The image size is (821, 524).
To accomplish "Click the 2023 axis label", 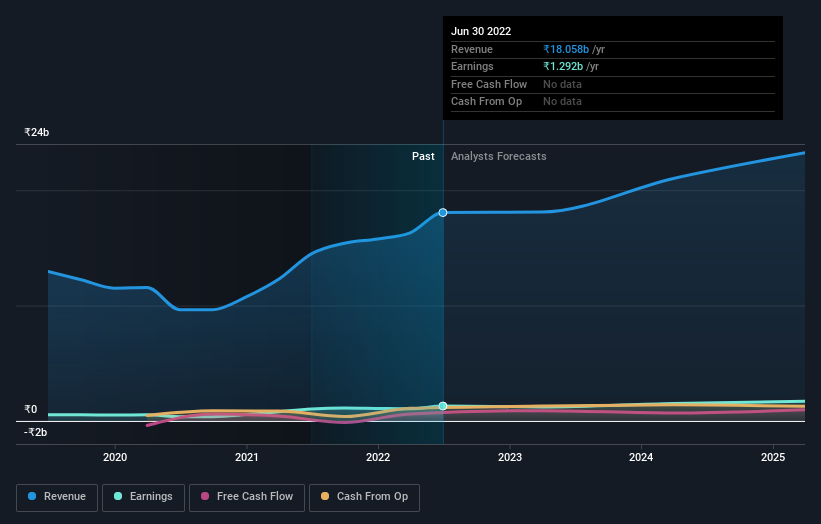I will point(510,458).
